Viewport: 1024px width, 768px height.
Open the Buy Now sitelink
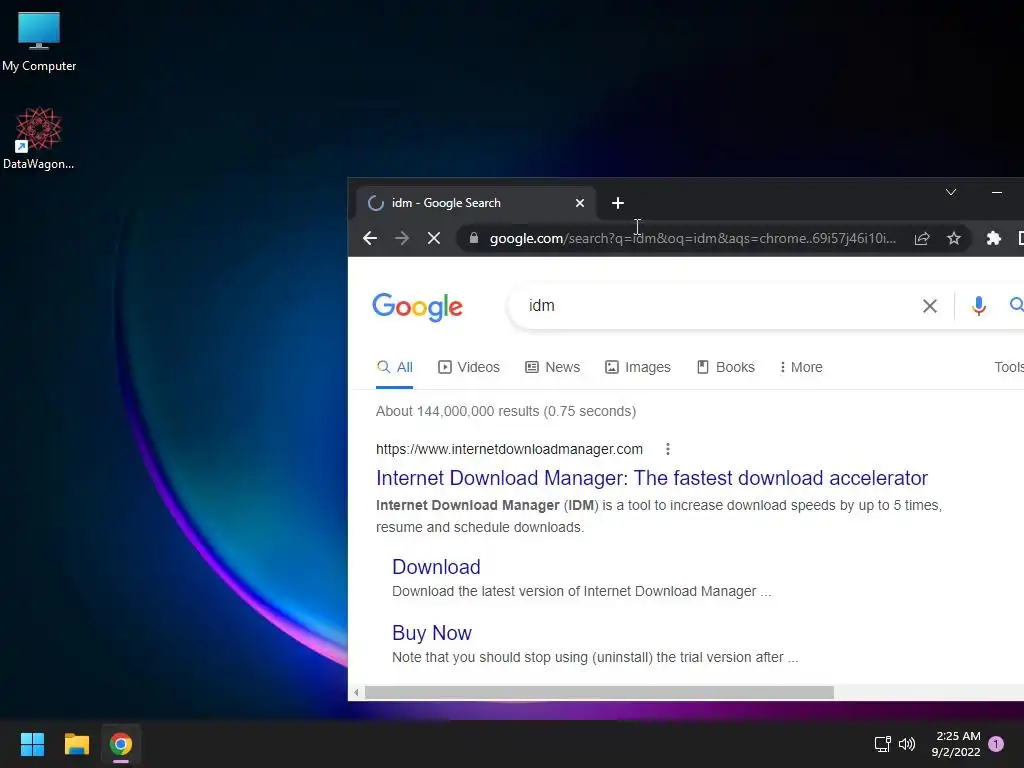(x=432, y=633)
